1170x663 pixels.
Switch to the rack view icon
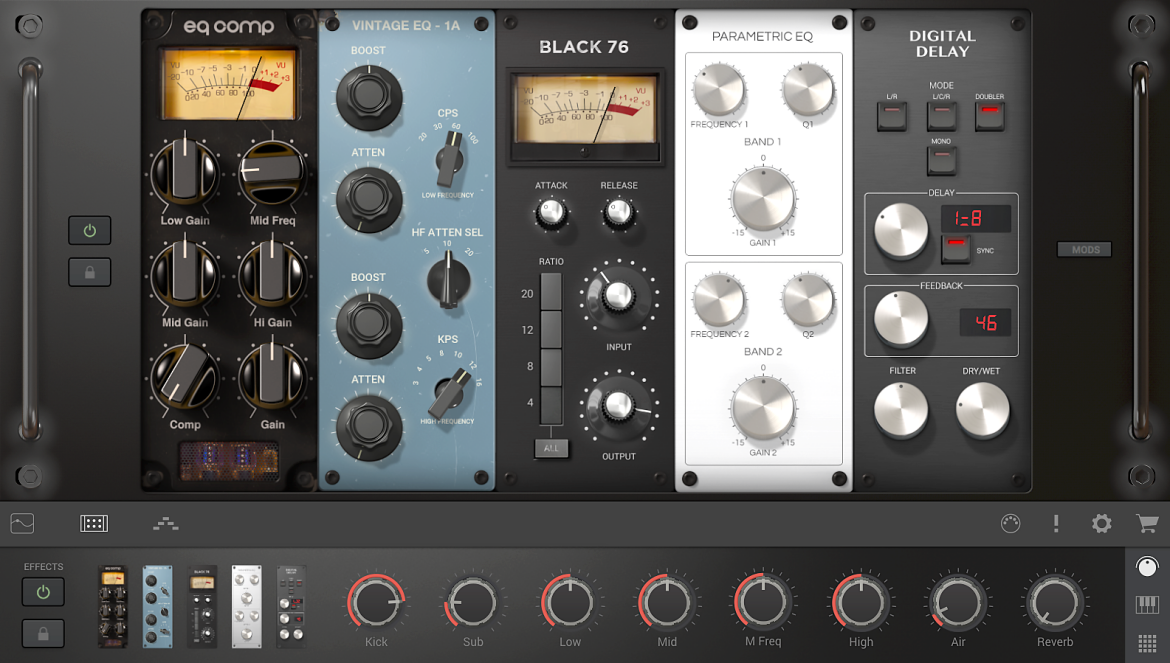click(94, 524)
